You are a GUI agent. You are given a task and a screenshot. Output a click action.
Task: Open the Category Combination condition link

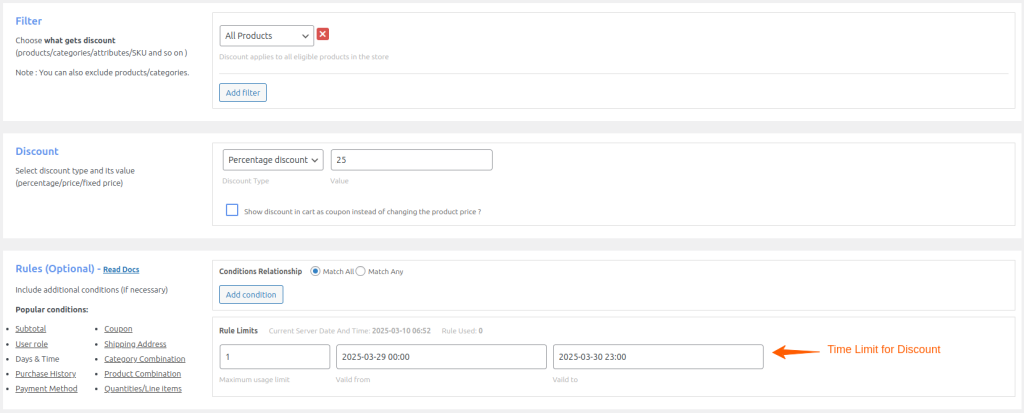tap(145, 359)
